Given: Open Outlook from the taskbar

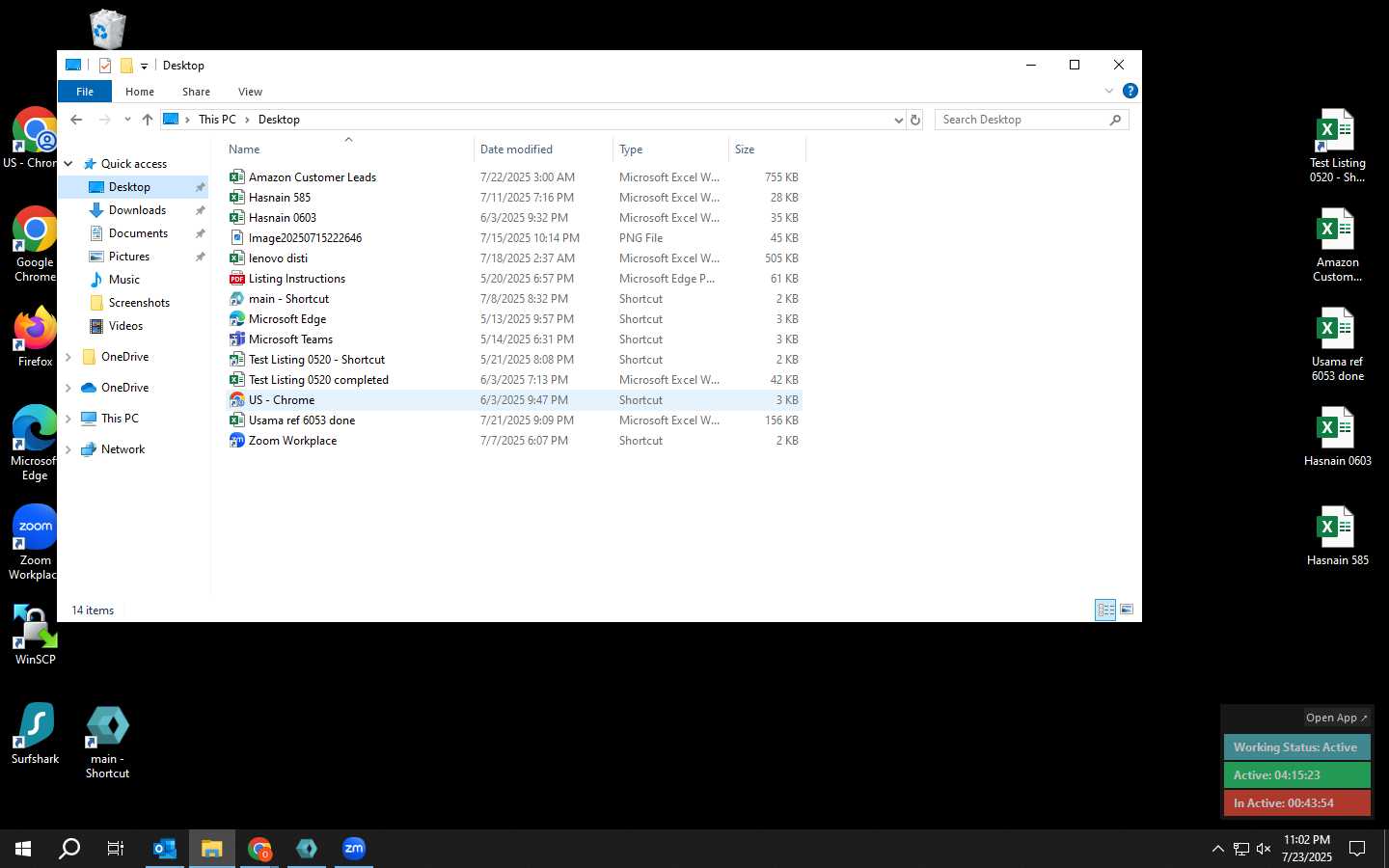Looking at the screenshot, I should point(165,849).
